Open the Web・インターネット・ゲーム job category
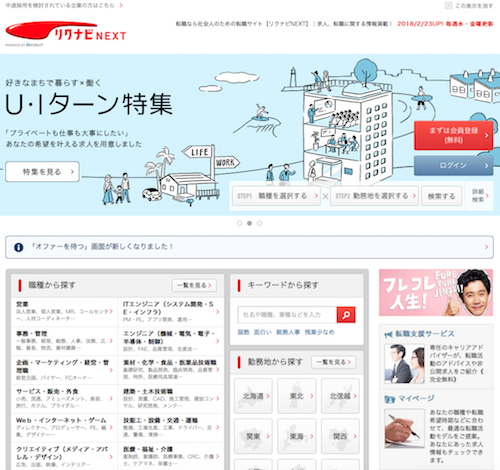 pos(64,428)
